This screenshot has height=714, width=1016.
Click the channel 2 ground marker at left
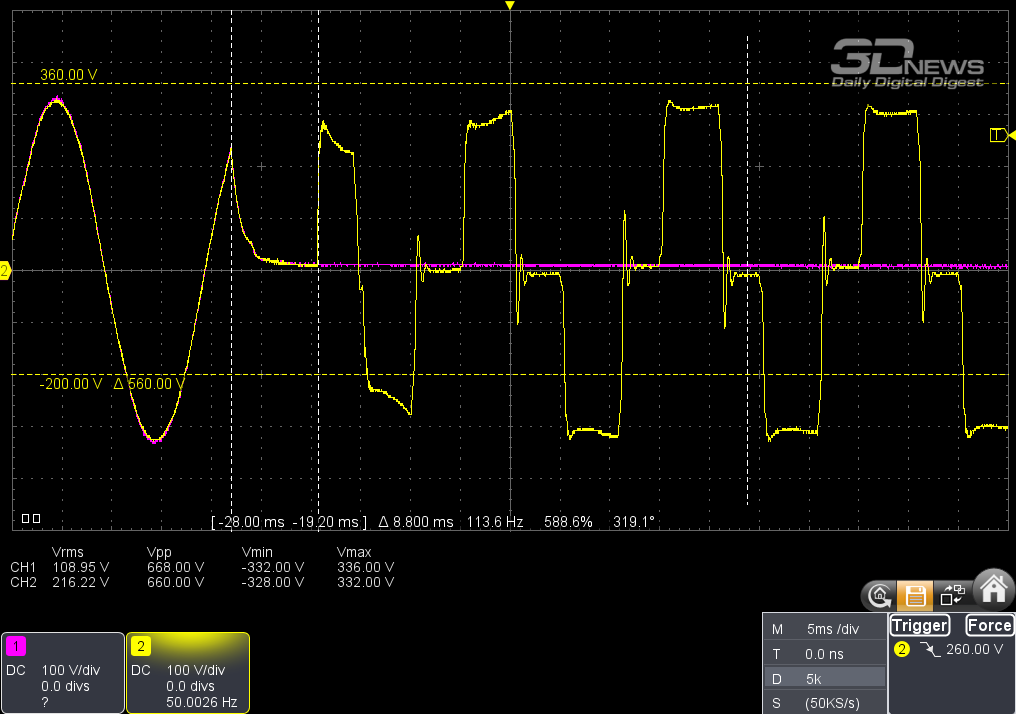5,271
